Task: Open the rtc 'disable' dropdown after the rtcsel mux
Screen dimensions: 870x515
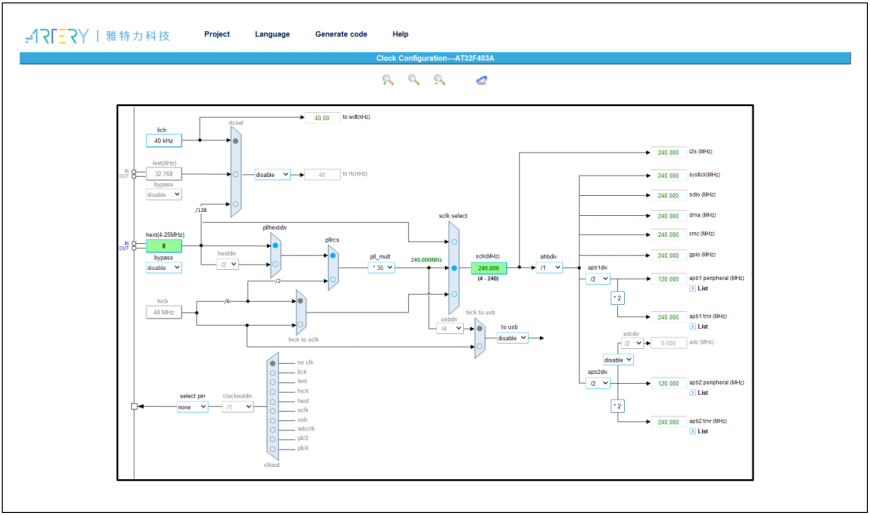Action: click(x=272, y=174)
